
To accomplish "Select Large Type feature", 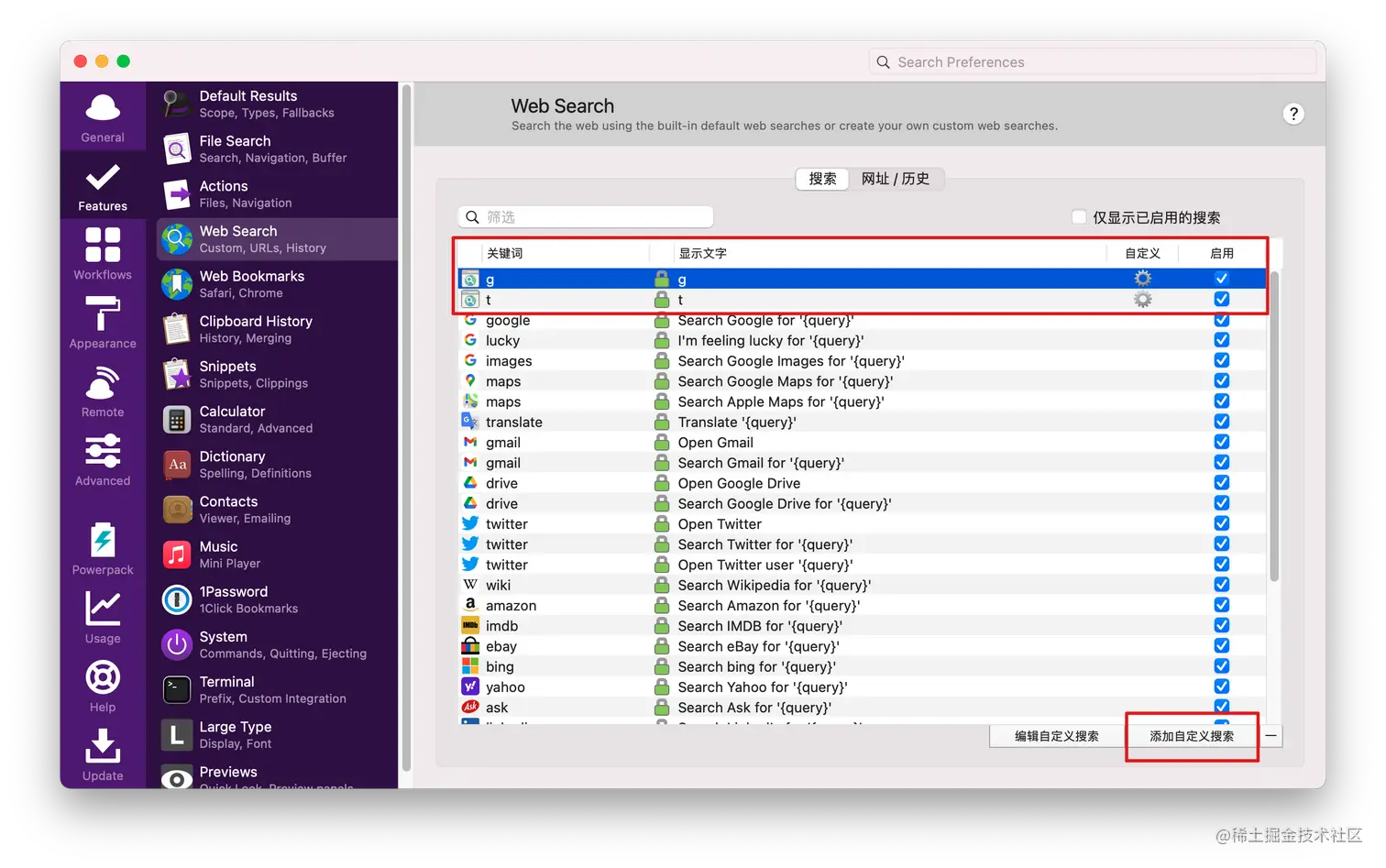I will pos(277,734).
